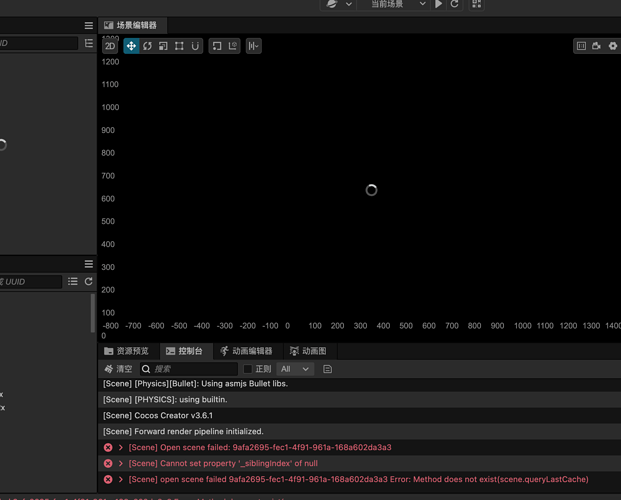Click 'Cannot set property' error text
The height and width of the screenshot is (500, 621).
click(223, 463)
